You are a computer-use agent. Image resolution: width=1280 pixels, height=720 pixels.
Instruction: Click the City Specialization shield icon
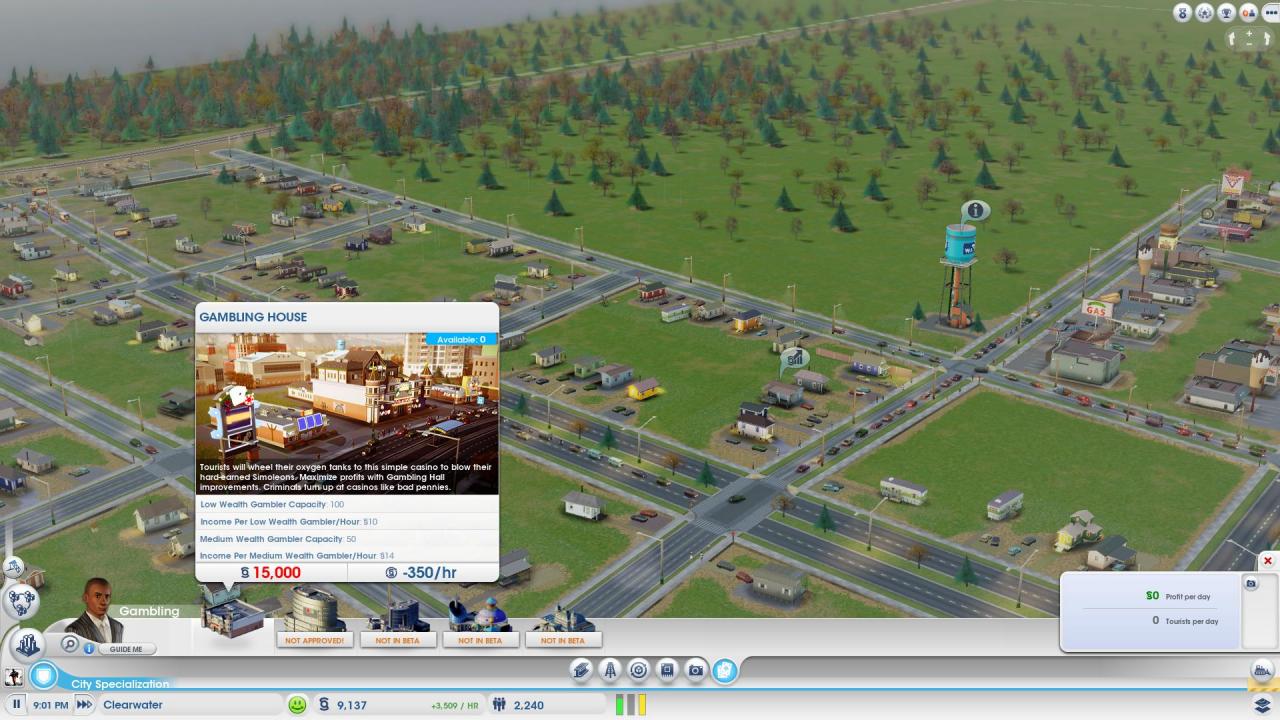43,675
